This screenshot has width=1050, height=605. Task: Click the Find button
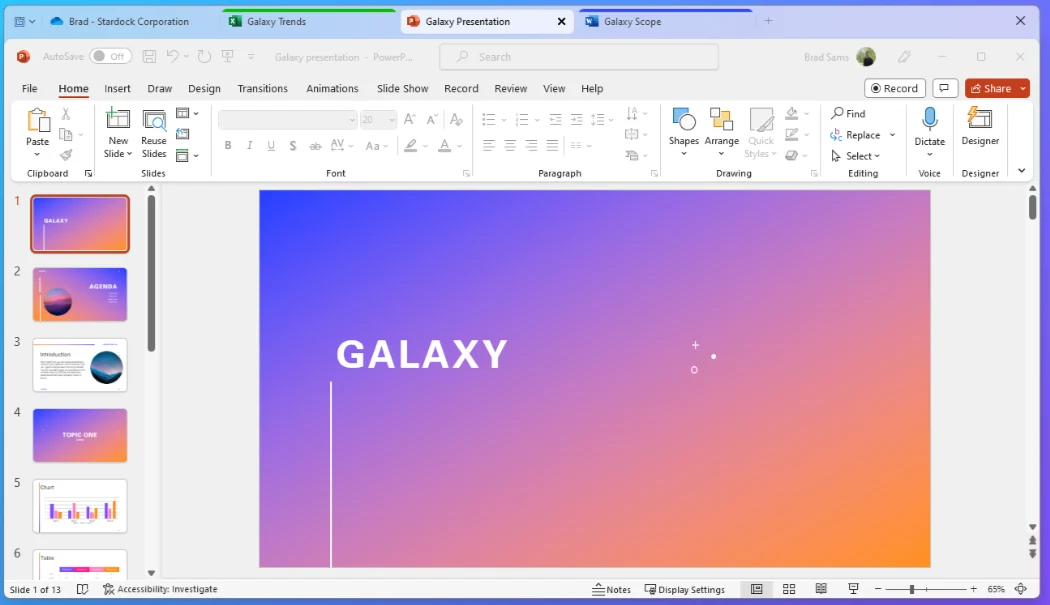click(x=848, y=113)
